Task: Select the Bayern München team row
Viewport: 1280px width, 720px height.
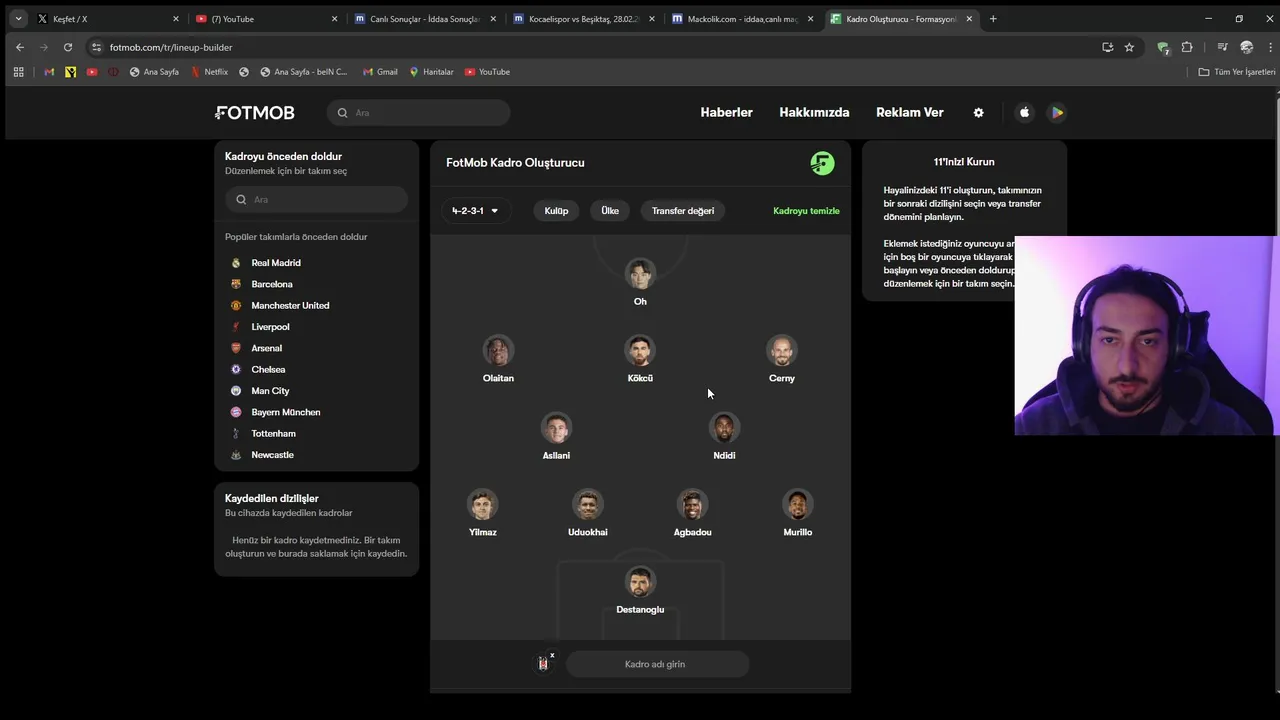Action: click(316, 412)
